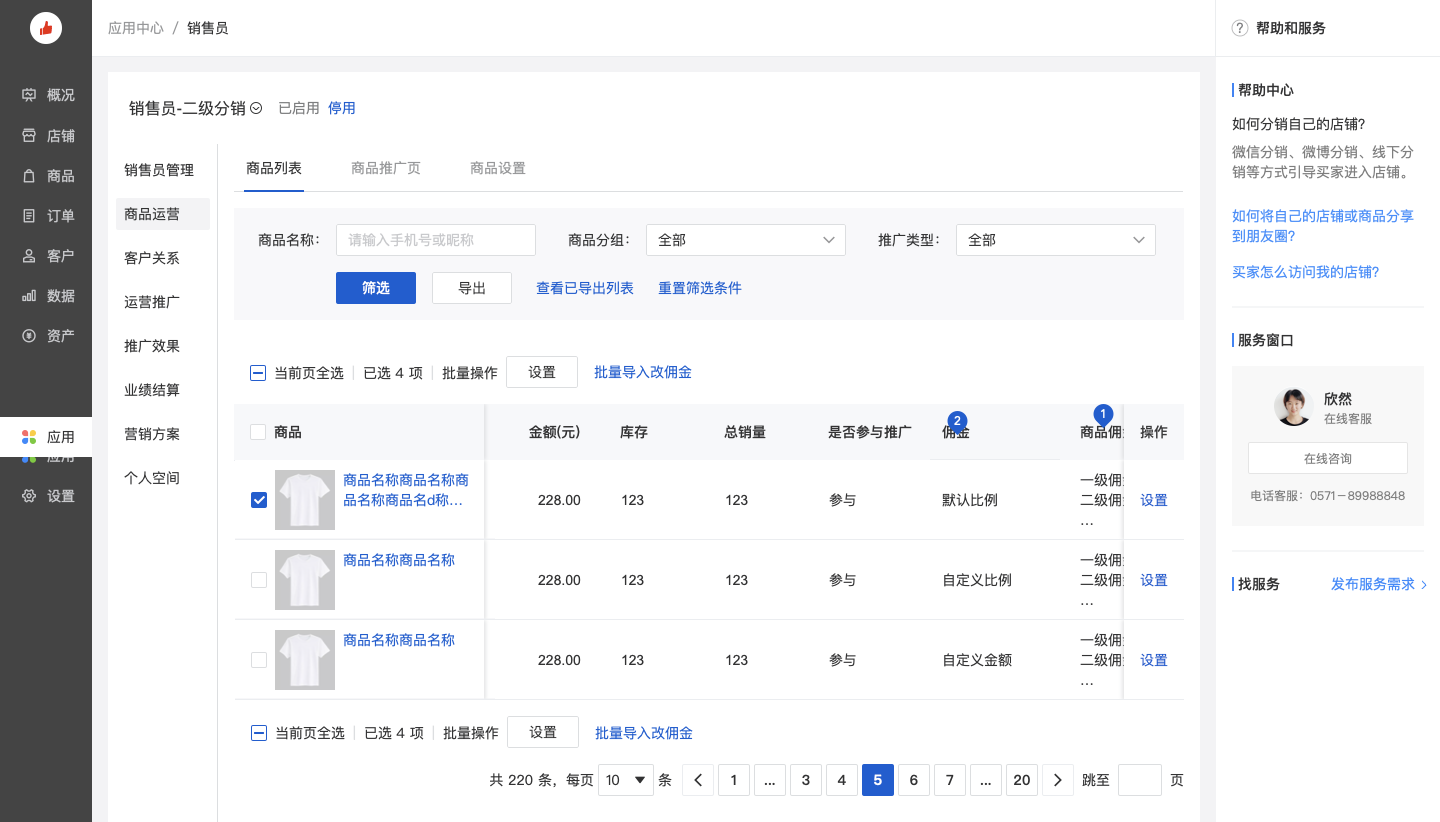Click the help question mark icon
Viewport: 1440px width, 822px height.
point(1240,28)
